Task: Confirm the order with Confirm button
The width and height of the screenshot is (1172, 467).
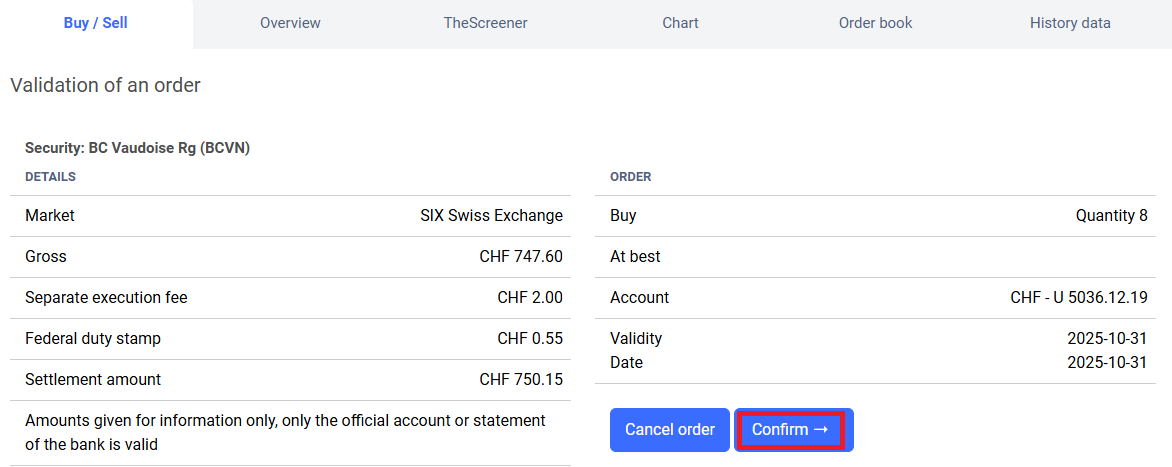Action: (x=791, y=430)
